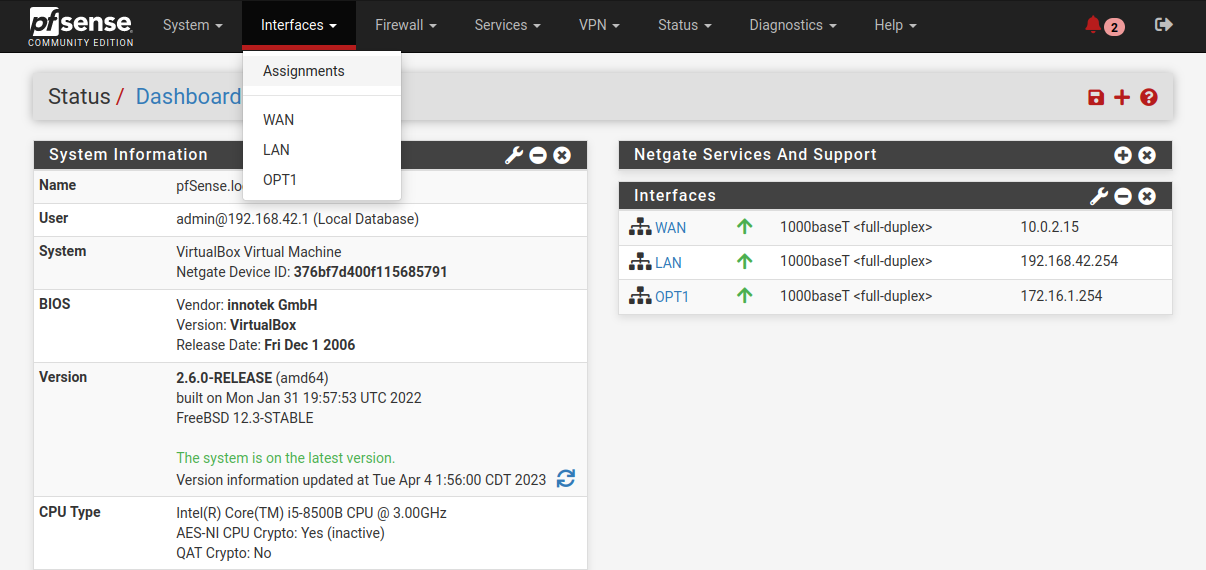Click the OPT1 network interface icon

640,296
